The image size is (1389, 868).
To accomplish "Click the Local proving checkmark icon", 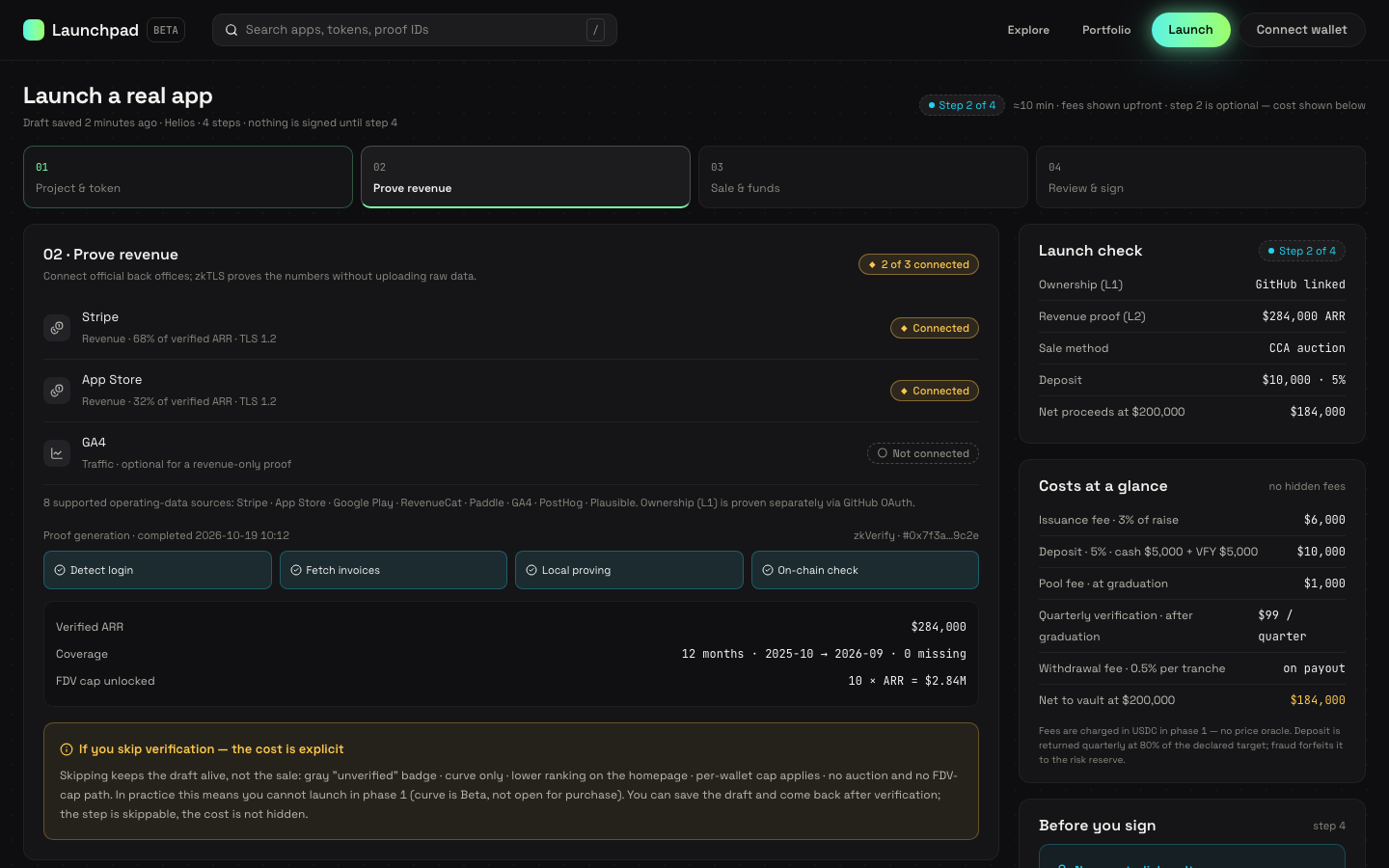I will 531,570.
